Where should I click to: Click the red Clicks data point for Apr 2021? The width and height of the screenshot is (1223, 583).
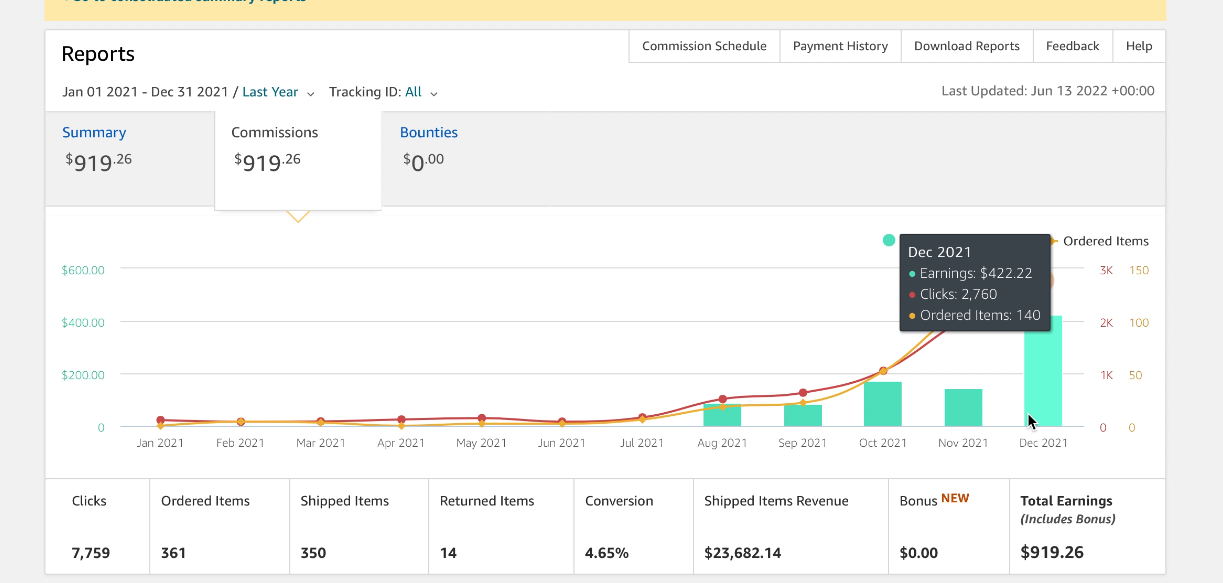tap(401, 420)
